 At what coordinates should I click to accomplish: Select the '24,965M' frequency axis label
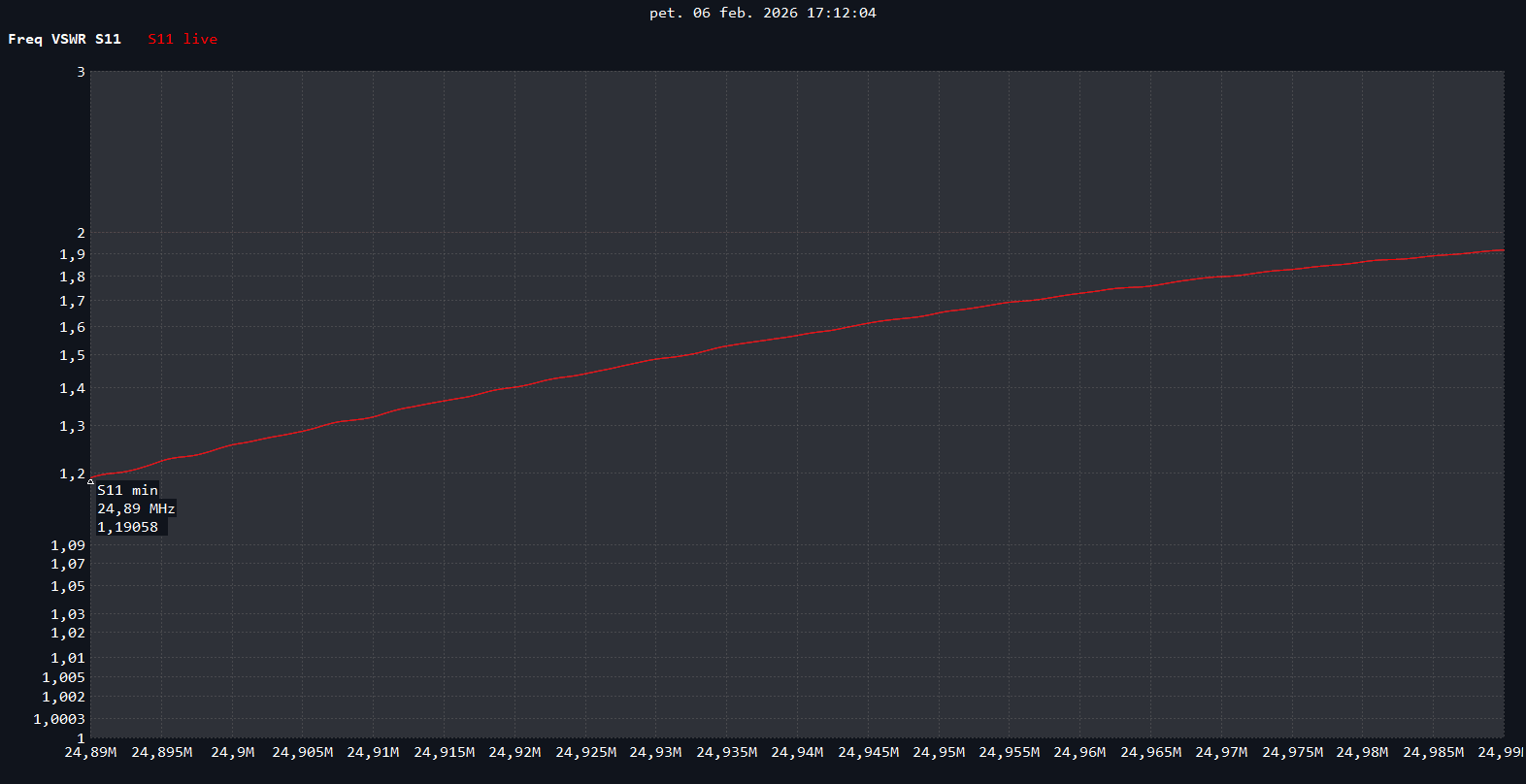[1150, 752]
